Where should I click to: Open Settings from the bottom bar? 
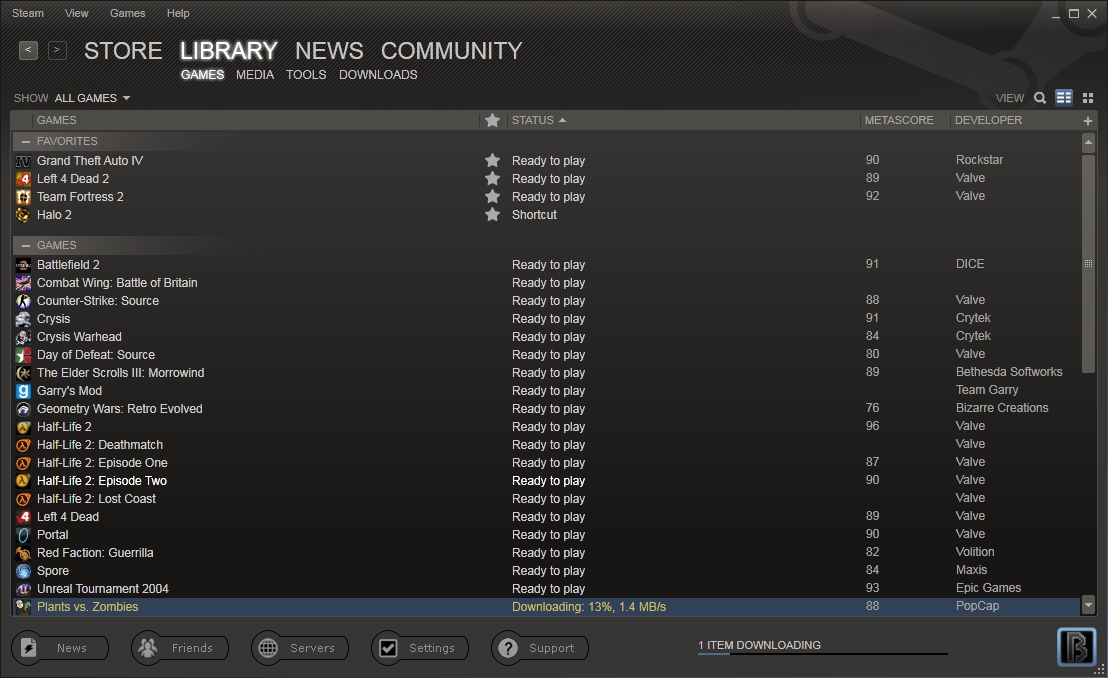tap(420, 647)
